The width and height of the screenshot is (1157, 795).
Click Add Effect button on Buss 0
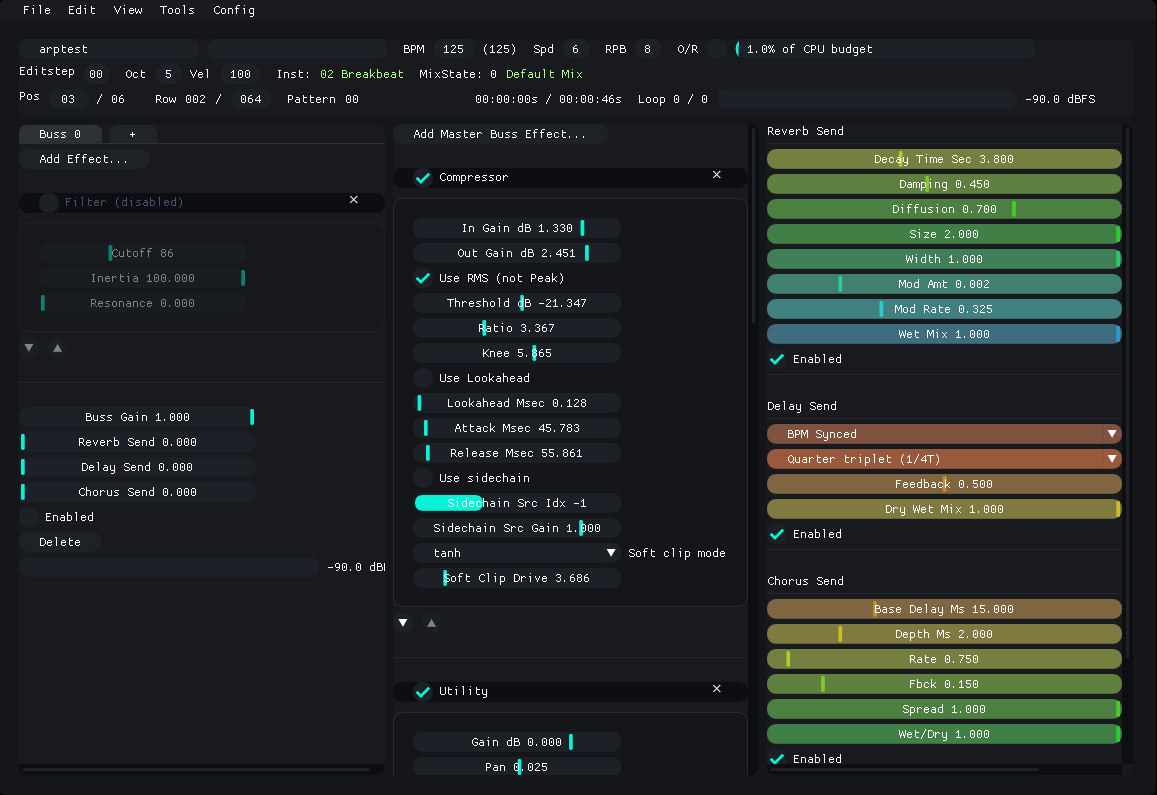tap(85, 158)
